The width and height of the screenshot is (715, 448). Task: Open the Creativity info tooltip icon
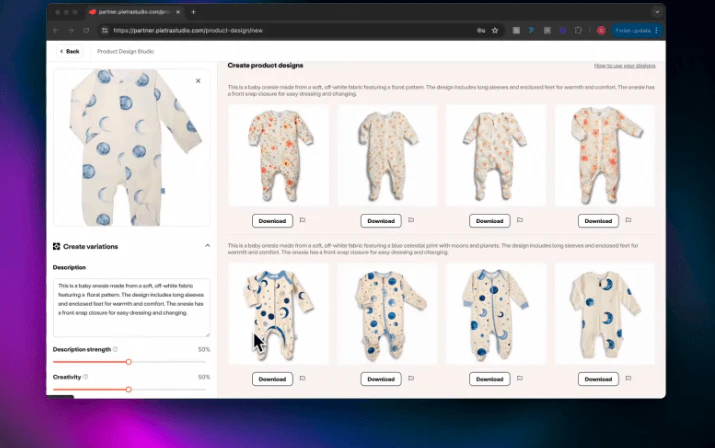(x=86, y=377)
